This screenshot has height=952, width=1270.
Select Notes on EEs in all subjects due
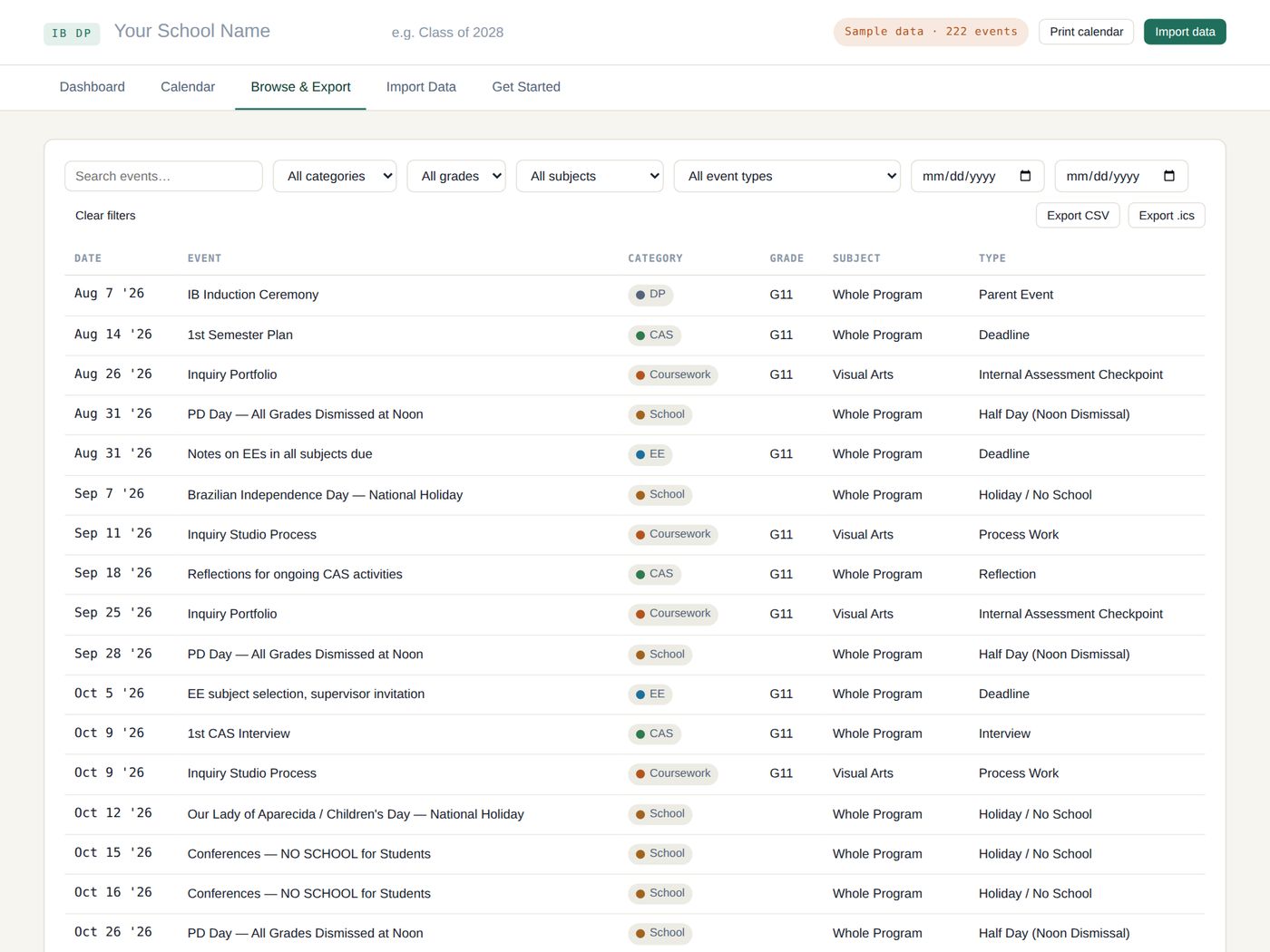pyautogui.click(x=279, y=454)
